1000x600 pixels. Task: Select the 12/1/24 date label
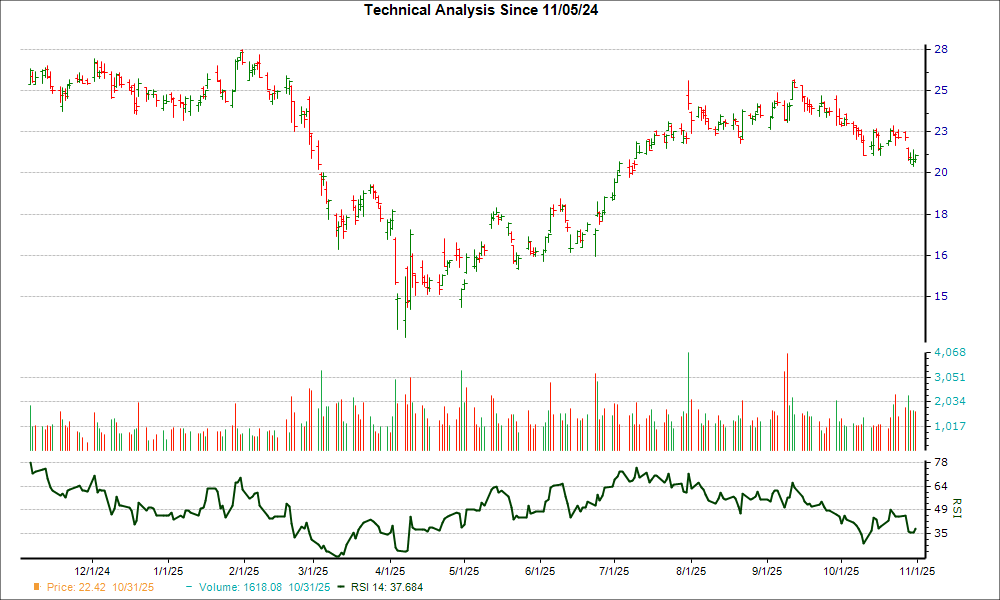click(x=92, y=567)
